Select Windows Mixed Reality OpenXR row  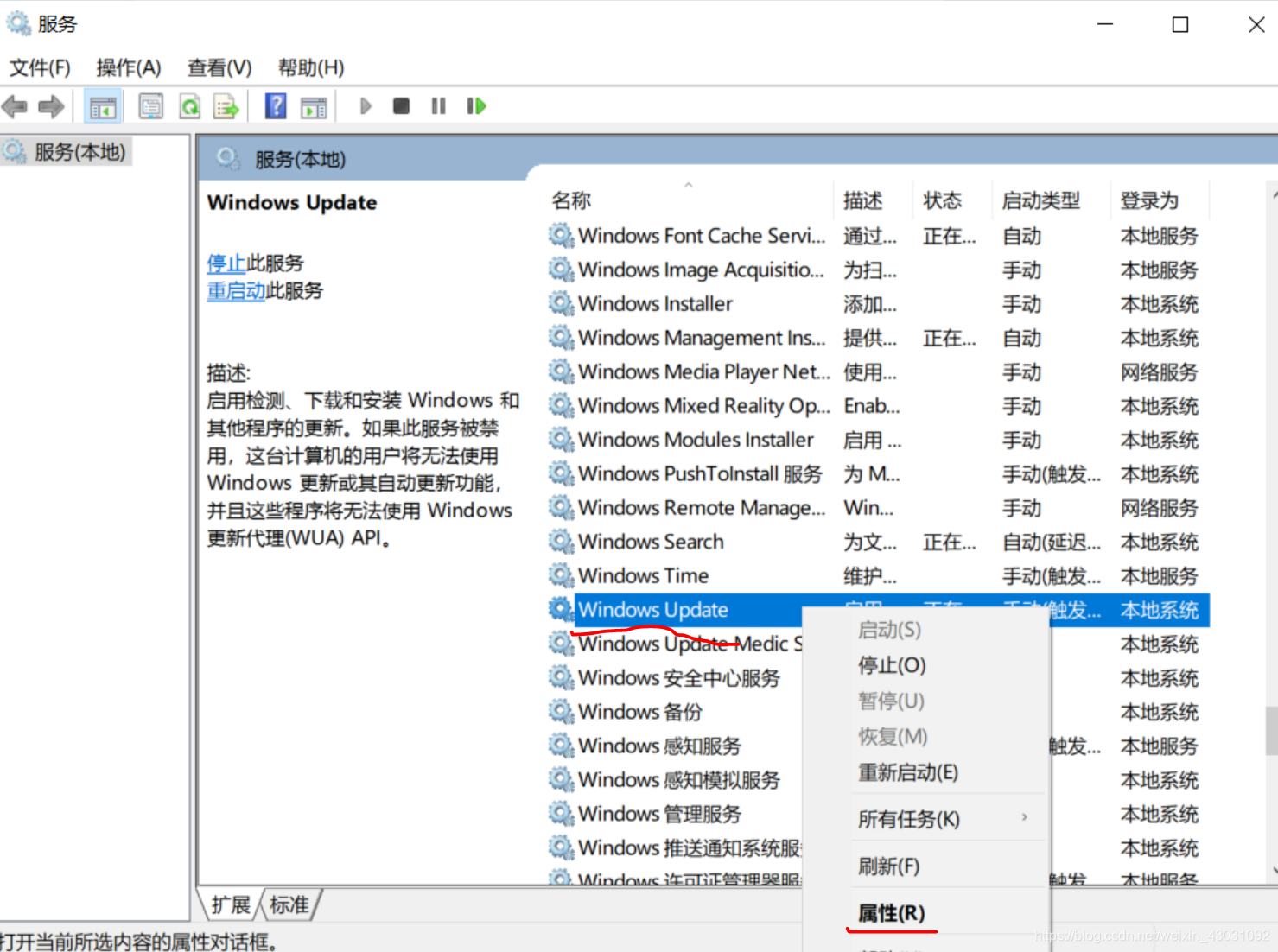pyautogui.click(x=878, y=406)
